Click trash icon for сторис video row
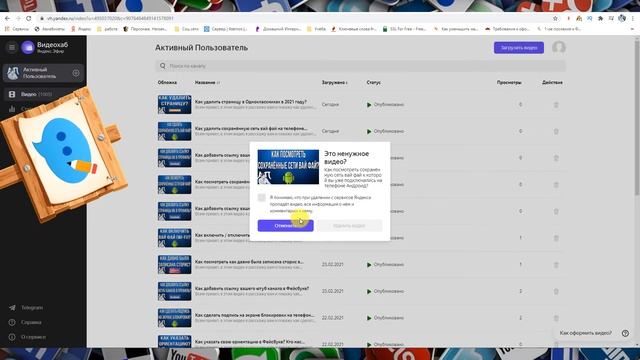This screenshot has height=360, width=640. (x=556, y=265)
